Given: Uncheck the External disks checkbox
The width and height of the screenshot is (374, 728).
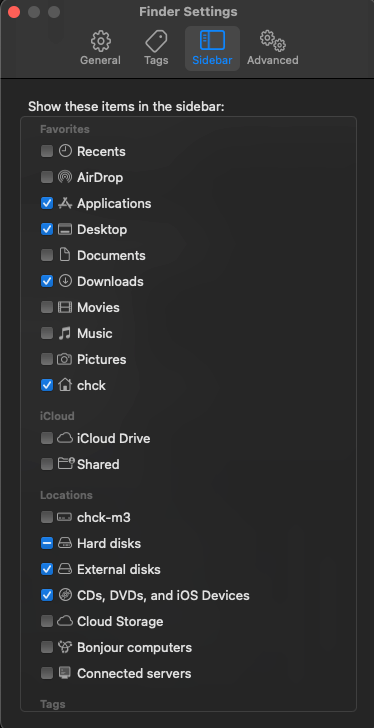Looking at the screenshot, I should point(47,569).
